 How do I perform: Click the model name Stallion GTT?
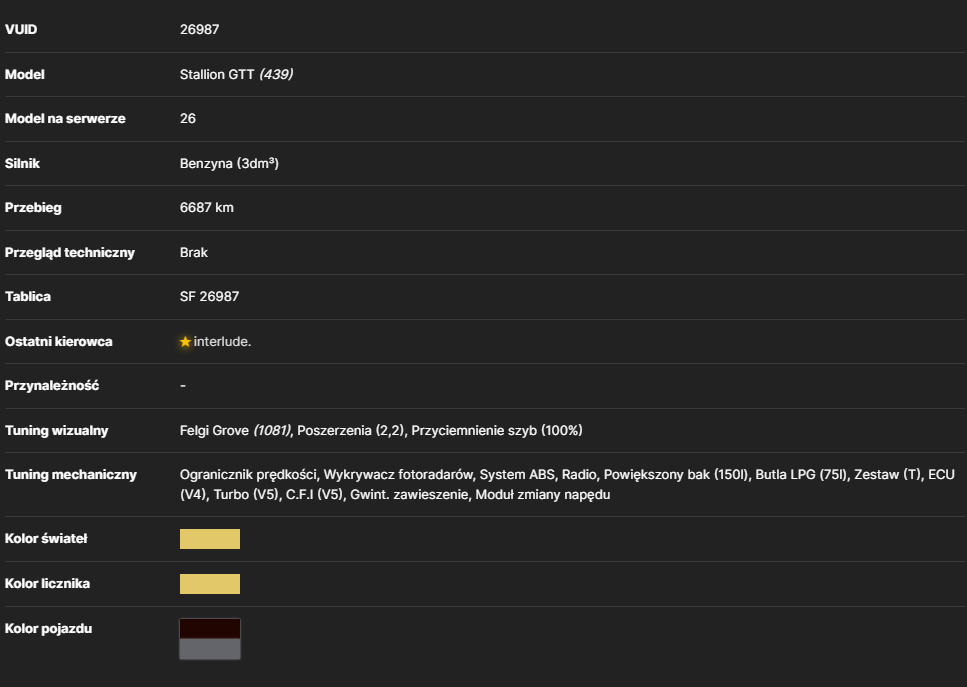[217, 75]
